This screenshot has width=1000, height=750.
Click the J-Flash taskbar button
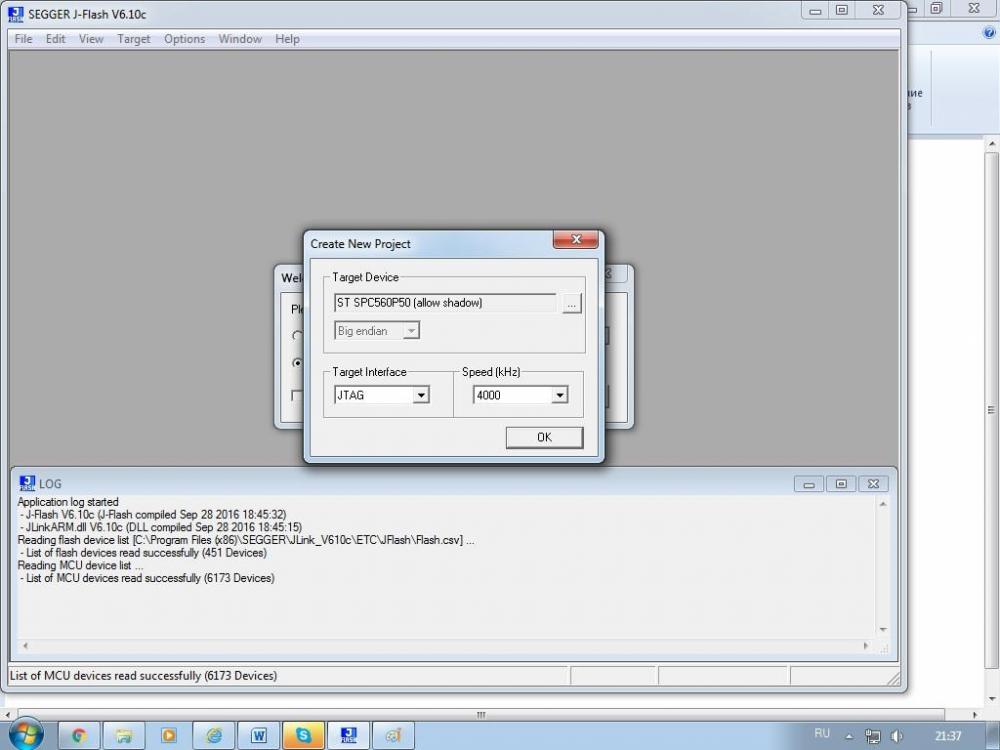[x=348, y=736]
